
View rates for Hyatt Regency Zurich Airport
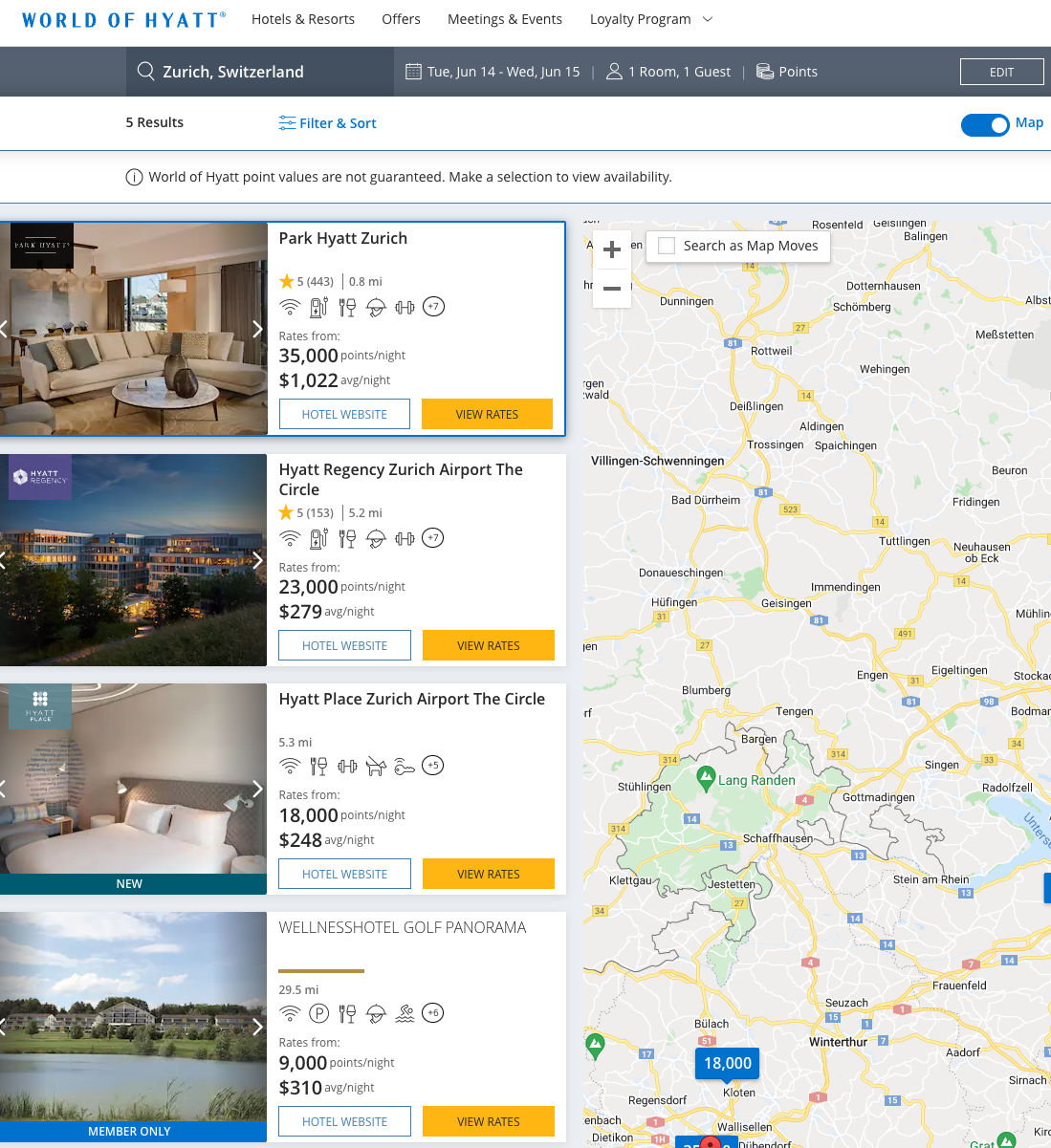(489, 645)
